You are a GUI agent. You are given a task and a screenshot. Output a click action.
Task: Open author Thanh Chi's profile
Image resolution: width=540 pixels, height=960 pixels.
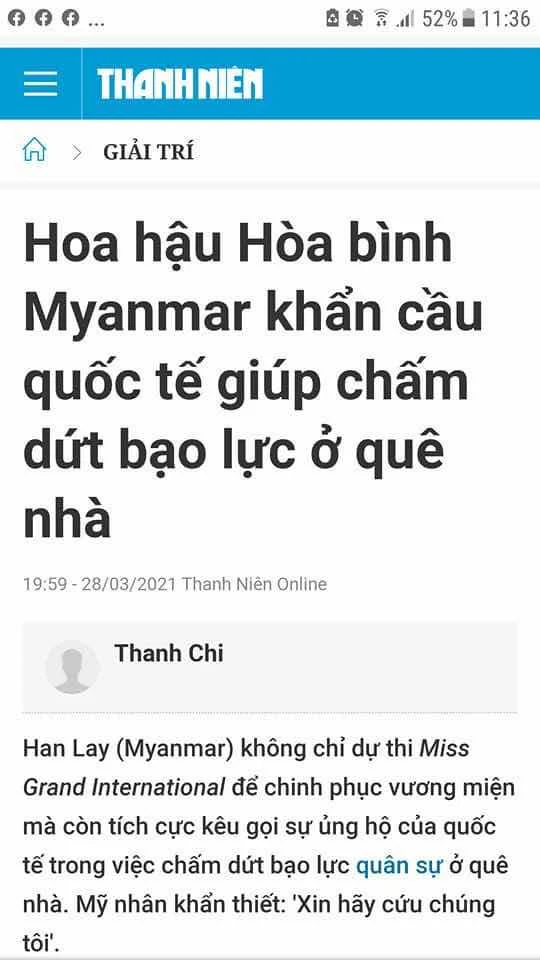(168, 653)
